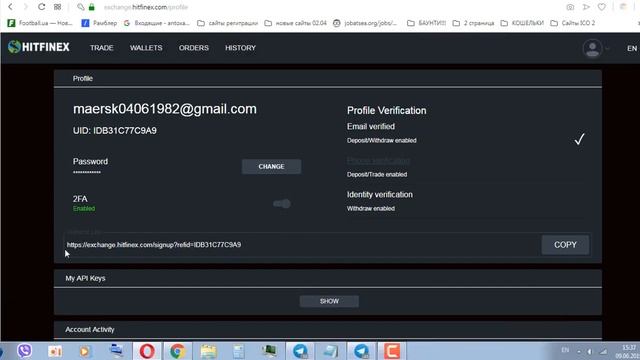Open the jobatsea.org bookmark
Image resolution: width=640 pixels, height=360 pixels.
pyautogui.click(x=365, y=23)
